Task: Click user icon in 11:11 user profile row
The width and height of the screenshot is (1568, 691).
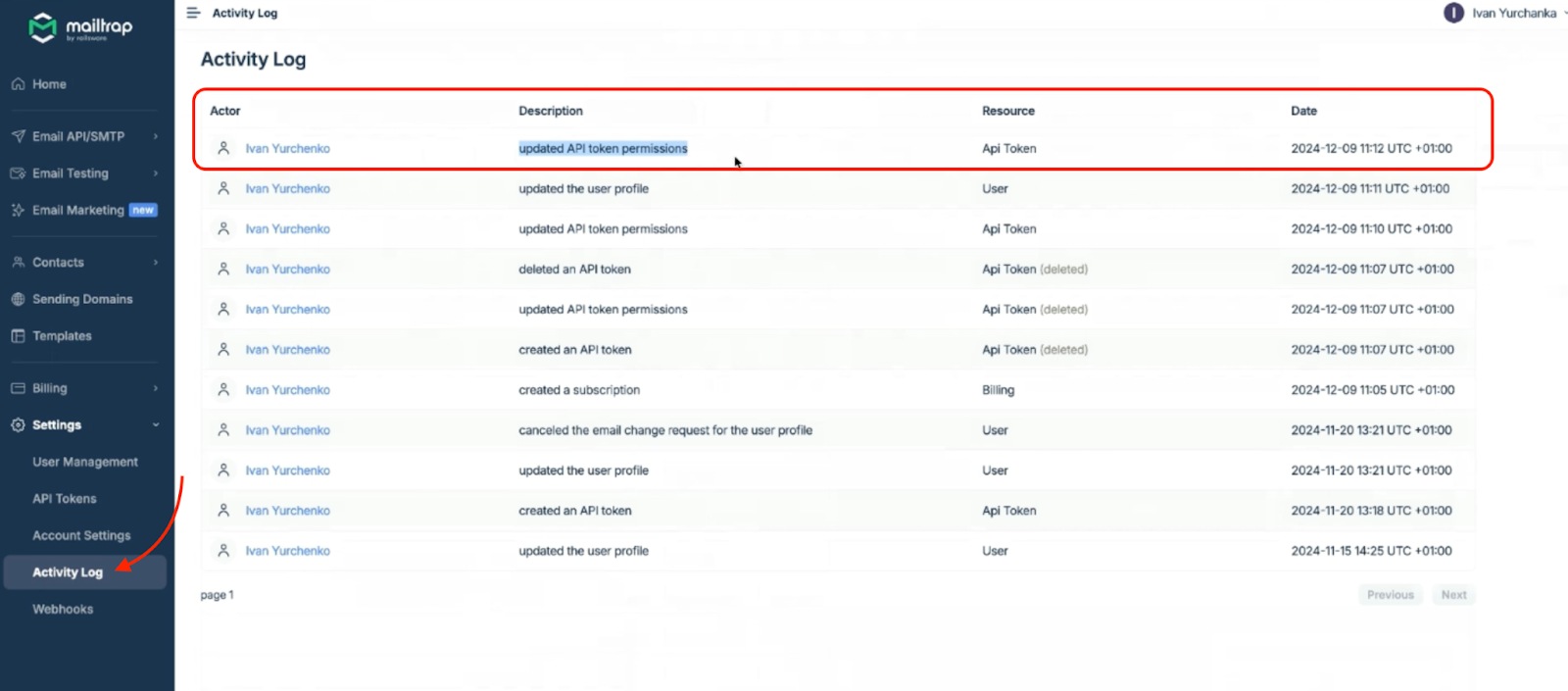Action: coord(223,188)
